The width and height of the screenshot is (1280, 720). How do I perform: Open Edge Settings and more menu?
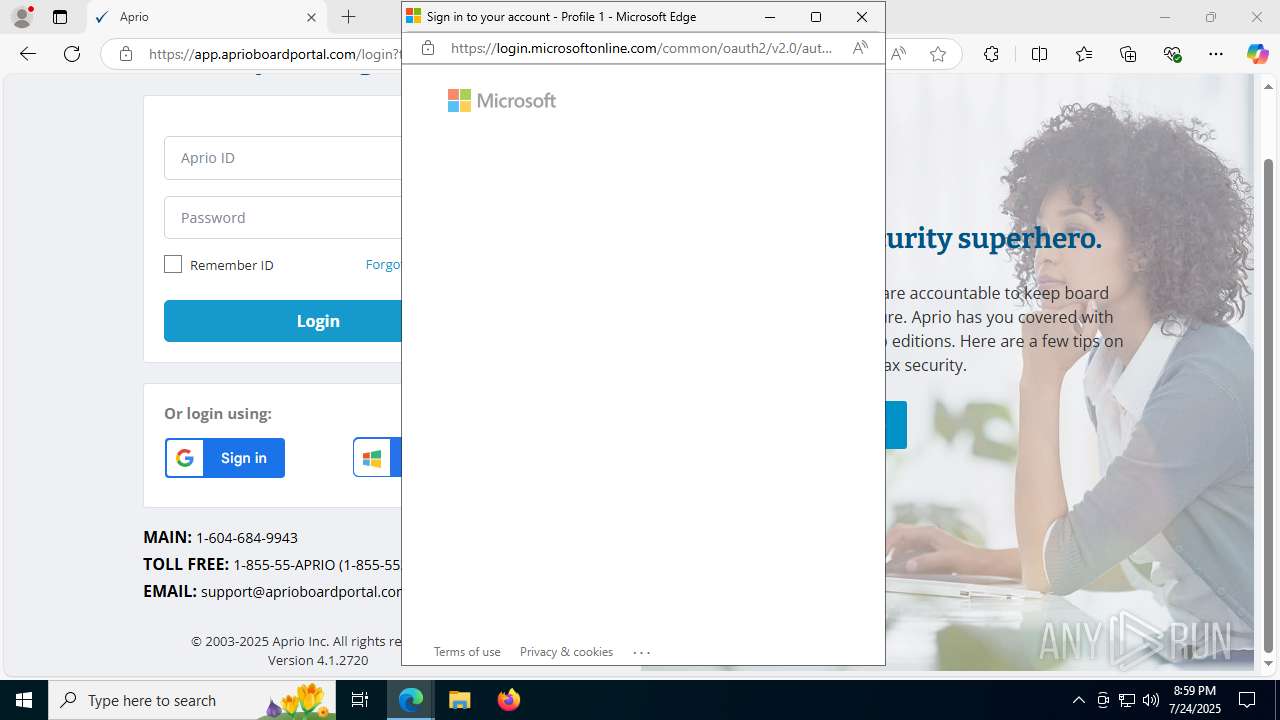click(x=1216, y=54)
